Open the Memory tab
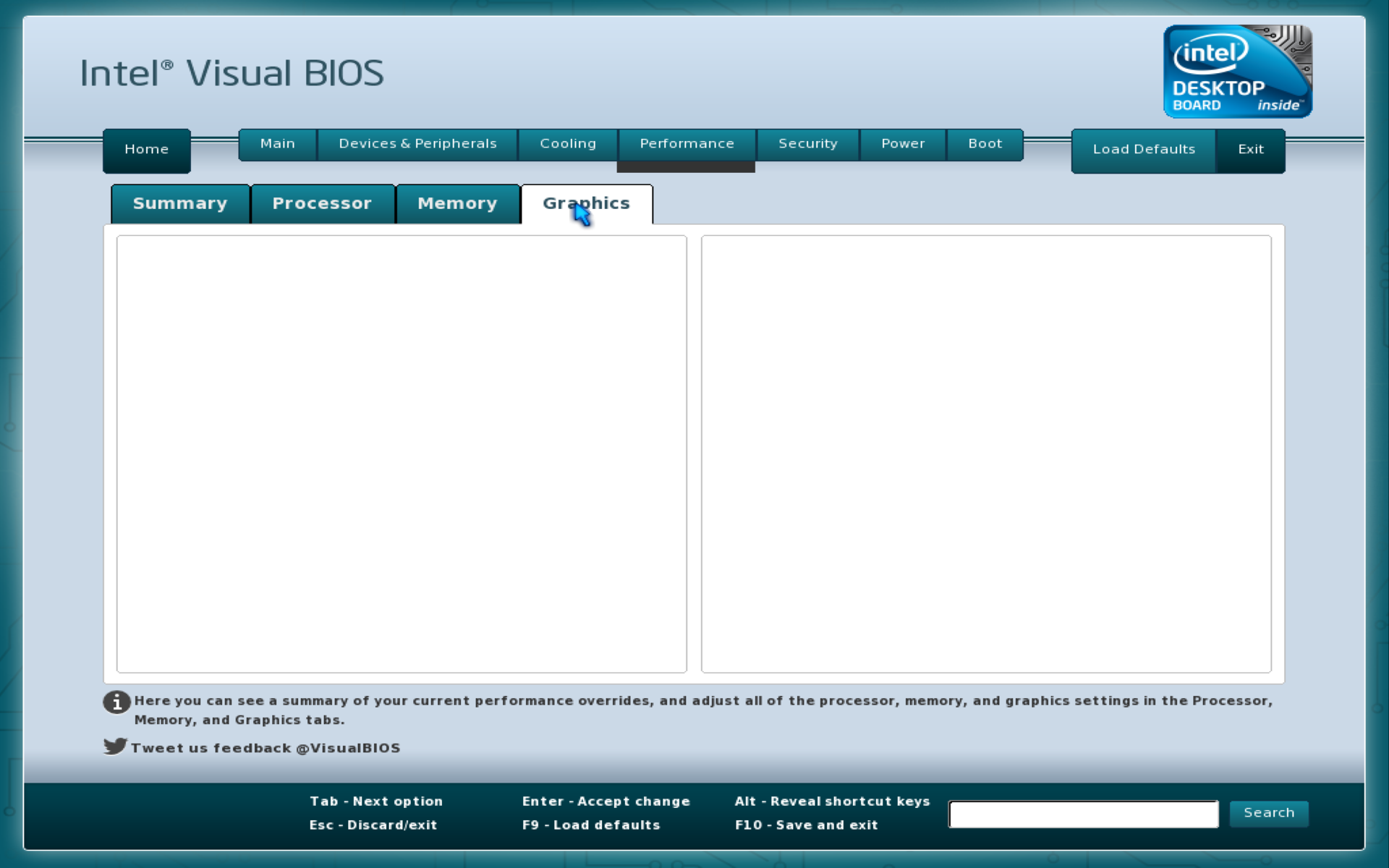 [x=457, y=204]
